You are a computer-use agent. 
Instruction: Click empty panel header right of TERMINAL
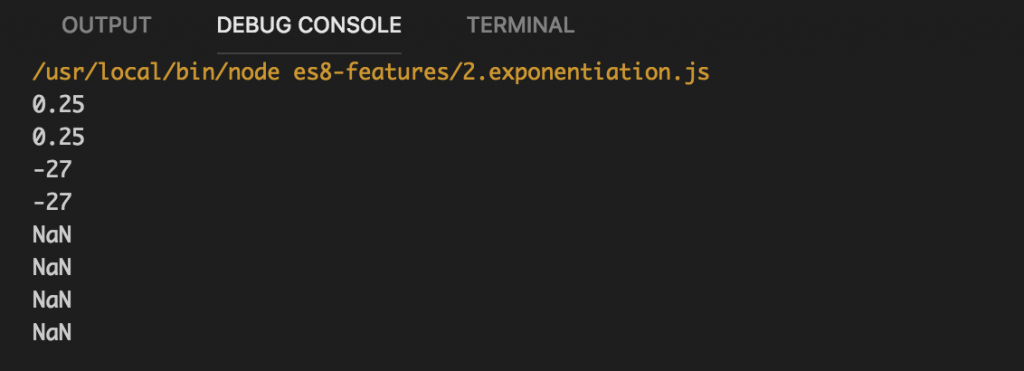797,25
